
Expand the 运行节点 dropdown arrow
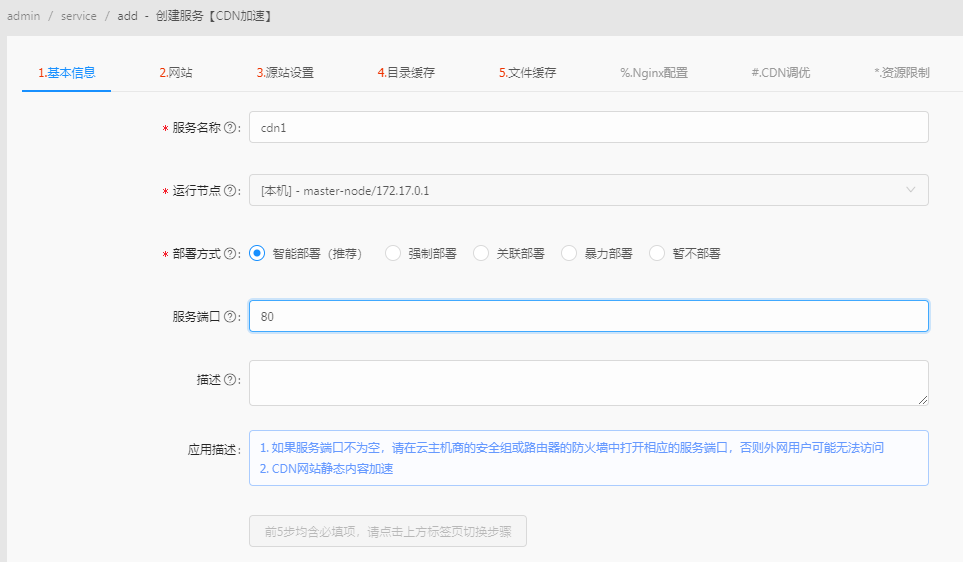coord(910,190)
